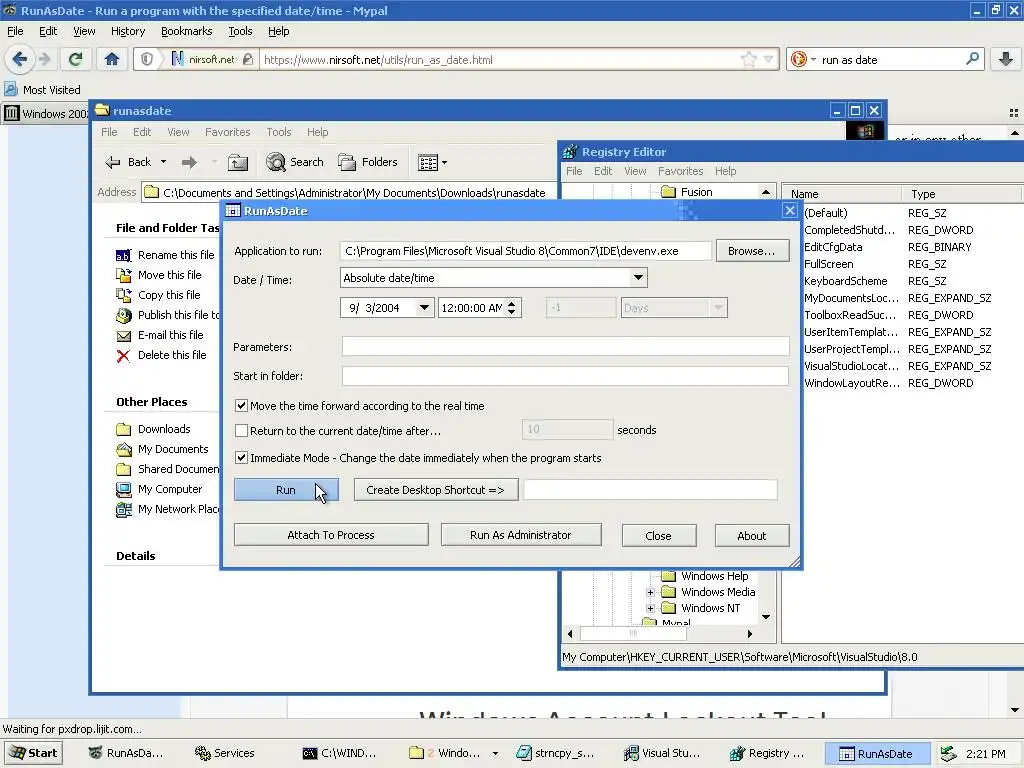This screenshot has height=768, width=1024.
Task: Click the time spinner beside 12:00:00 AM
Action: tap(512, 308)
